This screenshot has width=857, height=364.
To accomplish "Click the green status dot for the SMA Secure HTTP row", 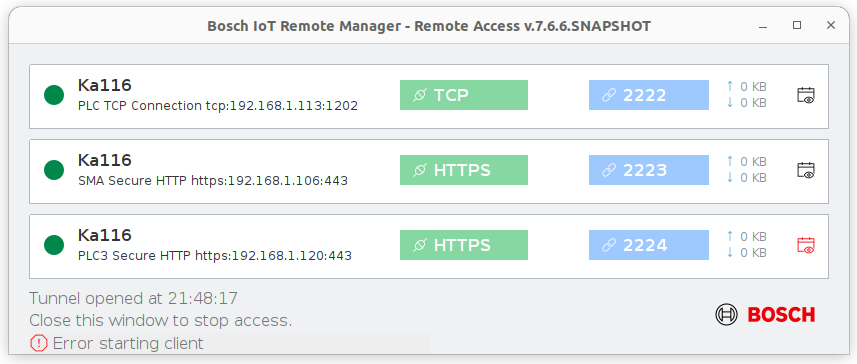I will coord(54,170).
